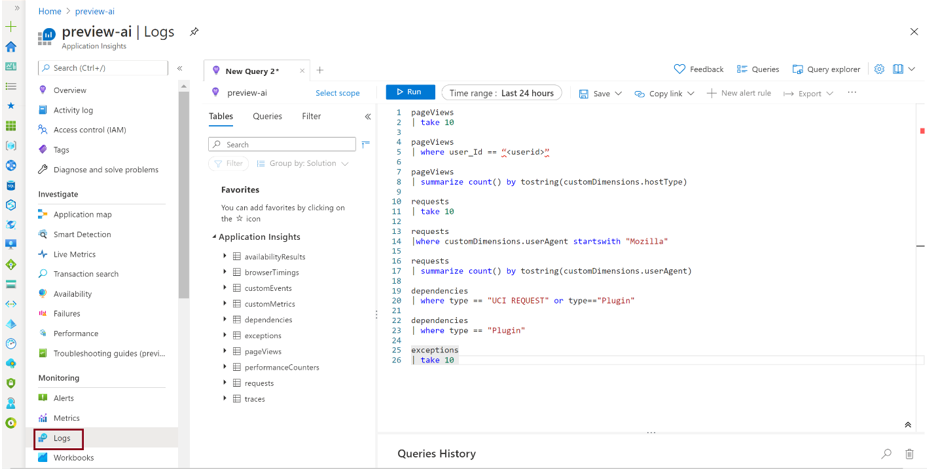Image resolution: width=927 pixels, height=469 pixels.
Task: Switch to the Tables tab
Action: [x=221, y=117]
